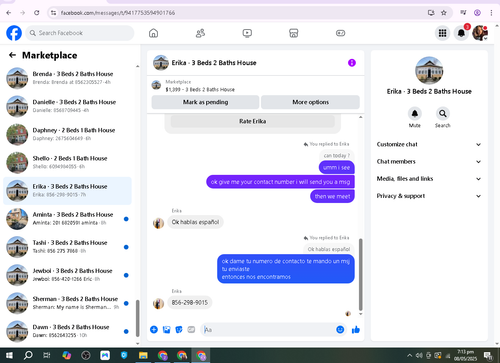
Task: Reload the page in the browser
Action: [37, 13]
